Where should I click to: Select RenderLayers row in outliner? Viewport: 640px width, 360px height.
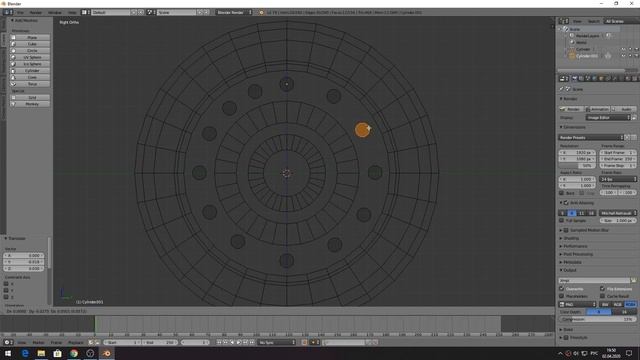(587, 36)
